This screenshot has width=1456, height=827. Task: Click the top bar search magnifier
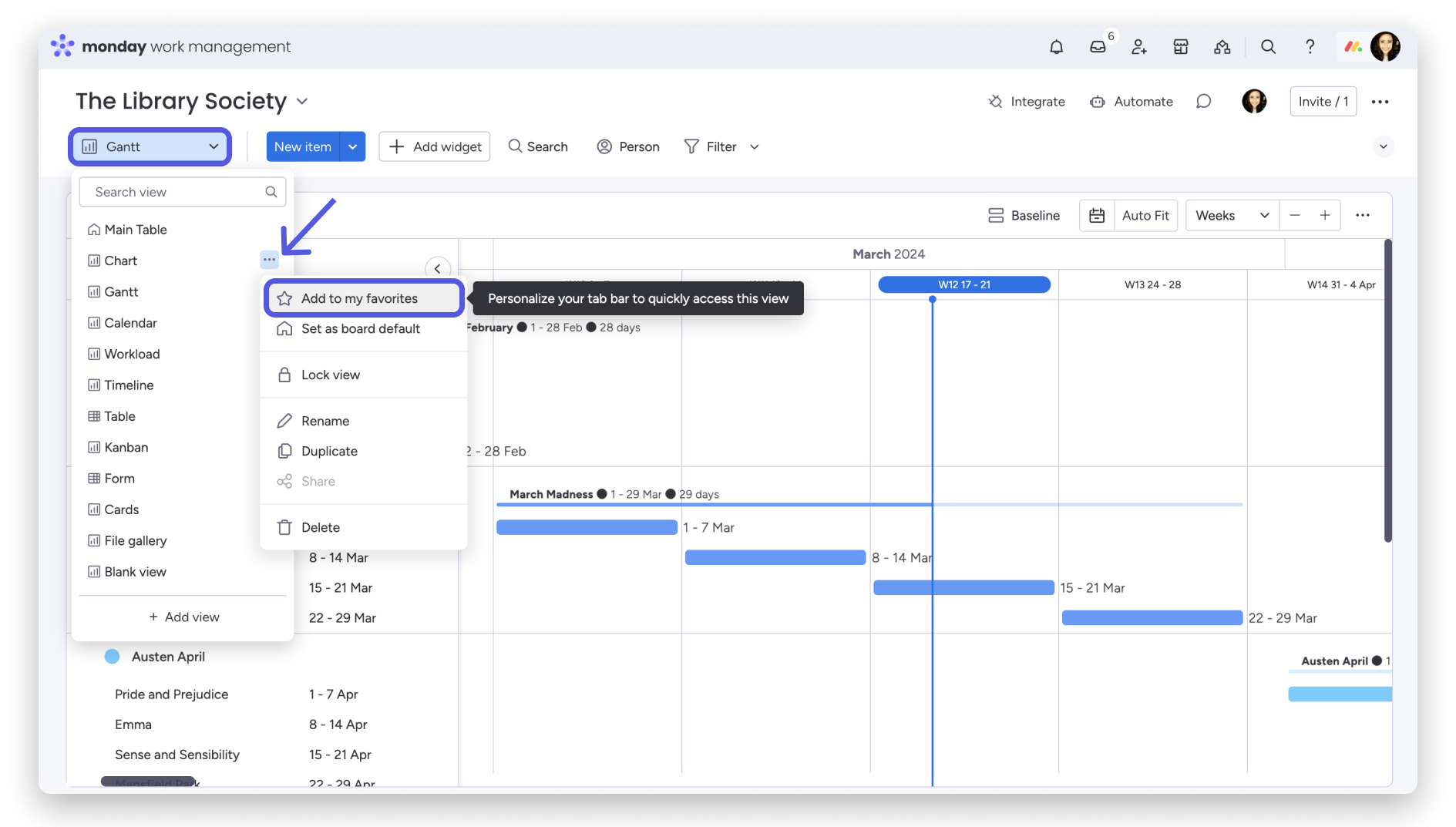pyautogui.click(x=1268, y=47)
